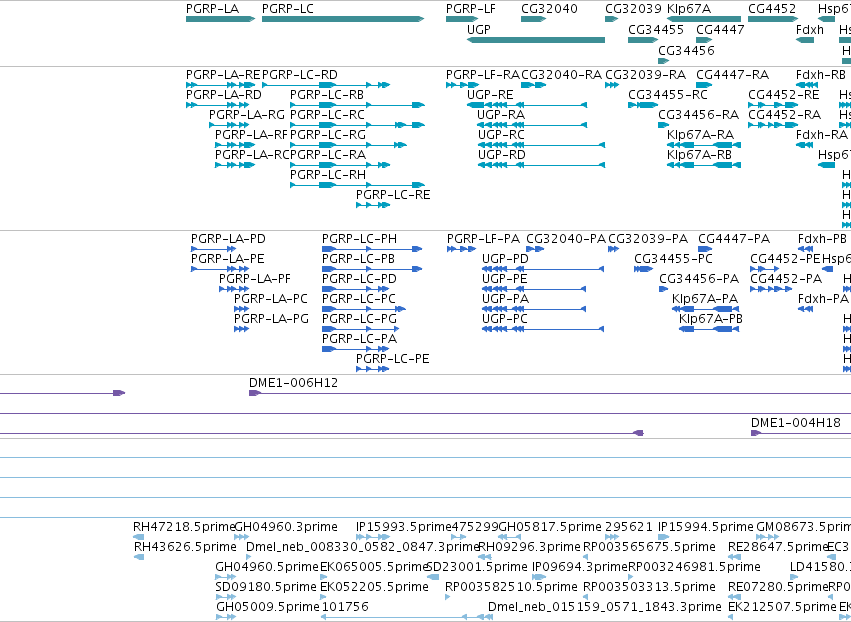Select the CG4447 gene label

pyautogui.click(x=720, y=29)
